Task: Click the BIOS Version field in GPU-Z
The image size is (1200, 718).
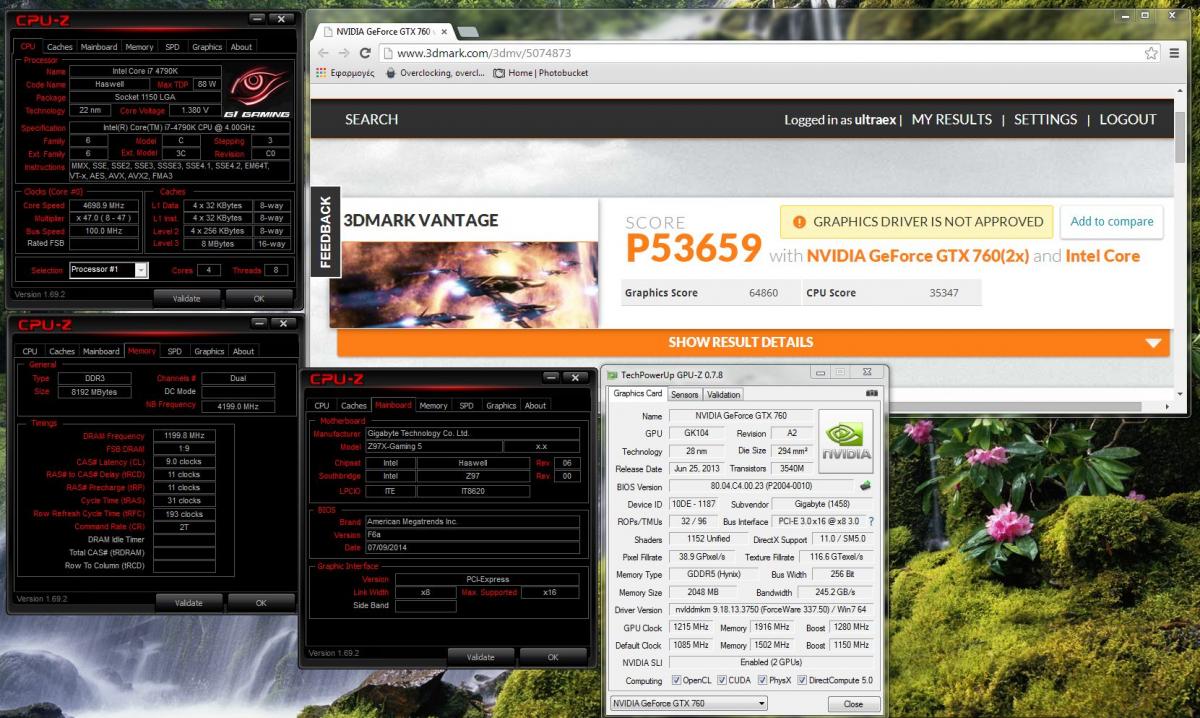Action: [x=762, y=486]
